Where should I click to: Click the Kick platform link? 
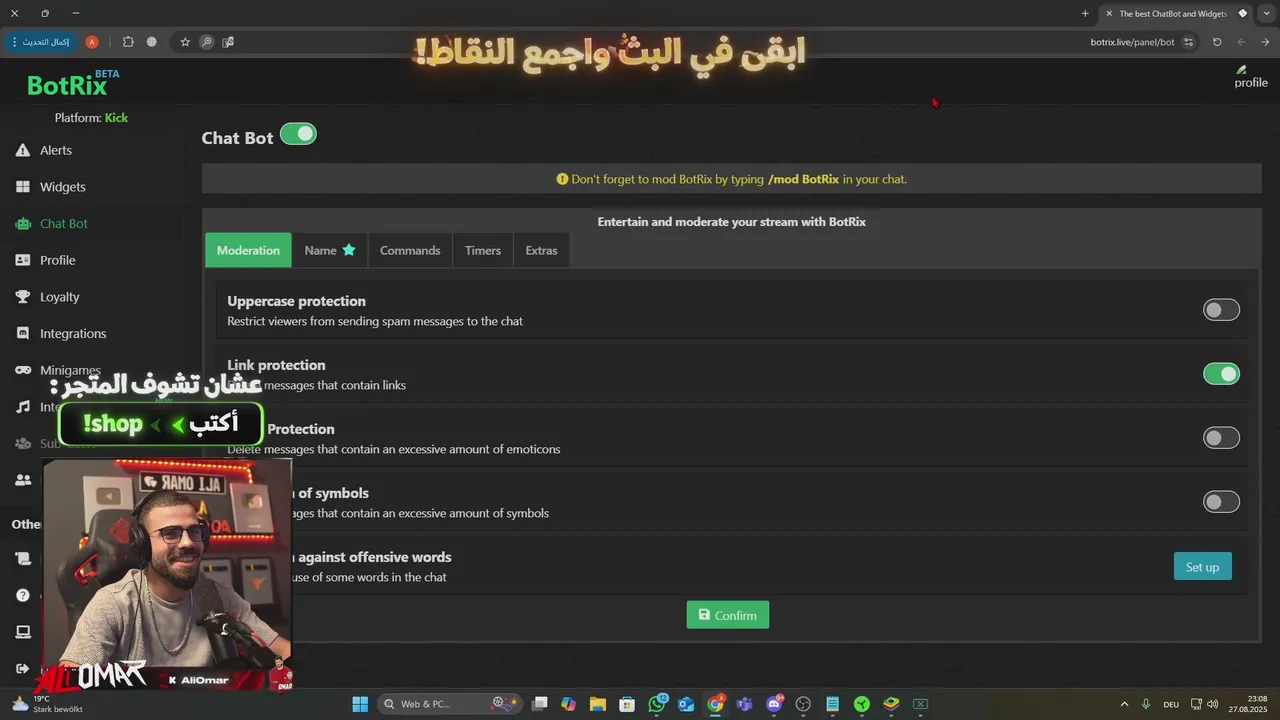click(x=116, y=118)
